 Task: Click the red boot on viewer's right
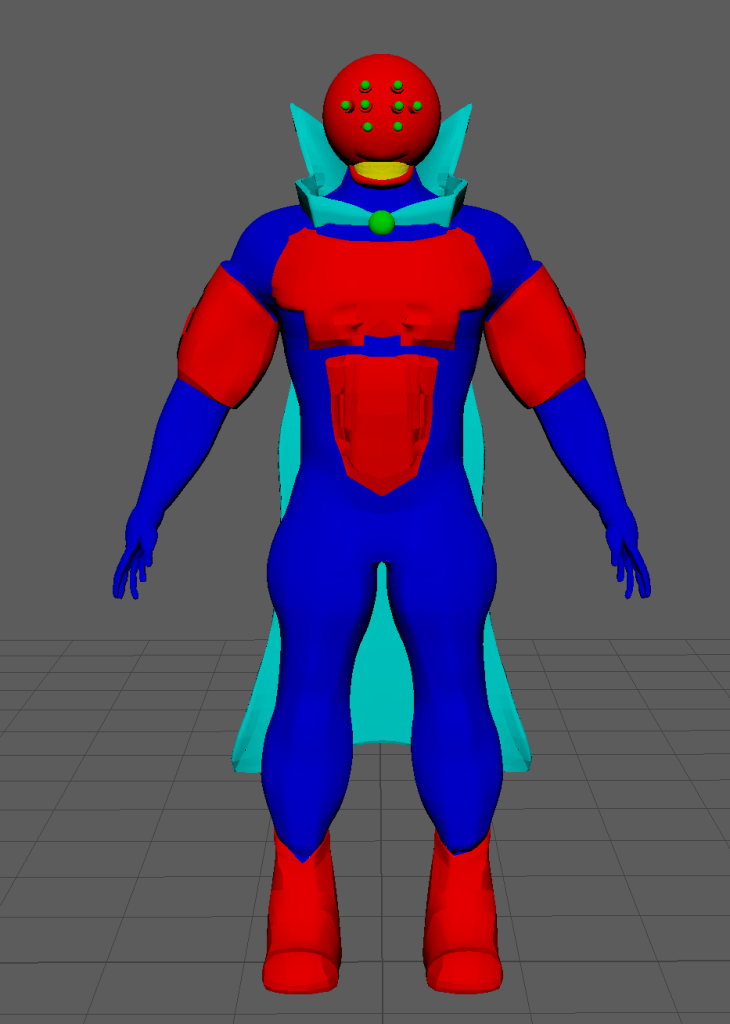click(461, 920)
